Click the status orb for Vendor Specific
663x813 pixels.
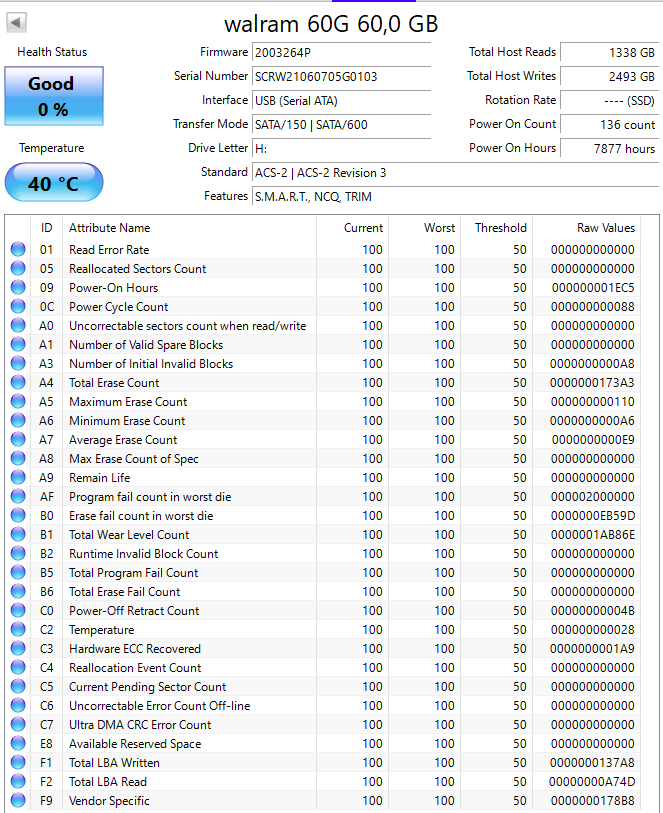tap(18, 801)
